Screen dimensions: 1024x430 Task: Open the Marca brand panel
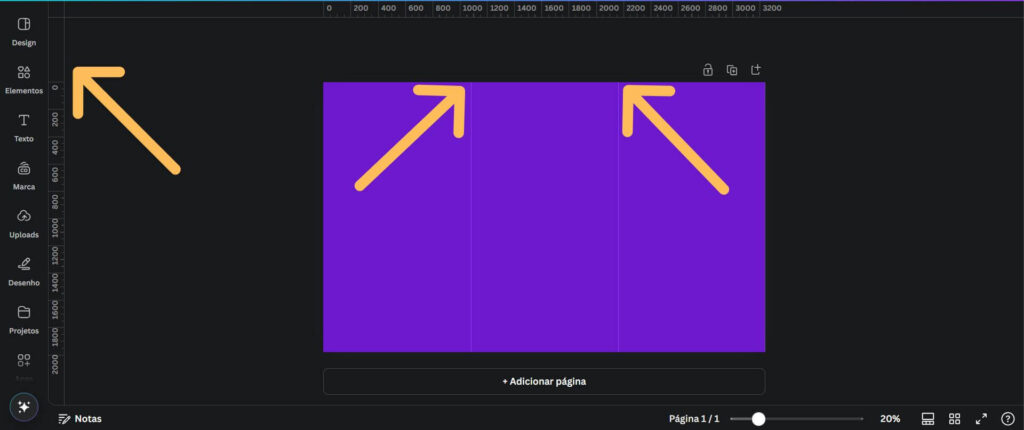(24, 175)
